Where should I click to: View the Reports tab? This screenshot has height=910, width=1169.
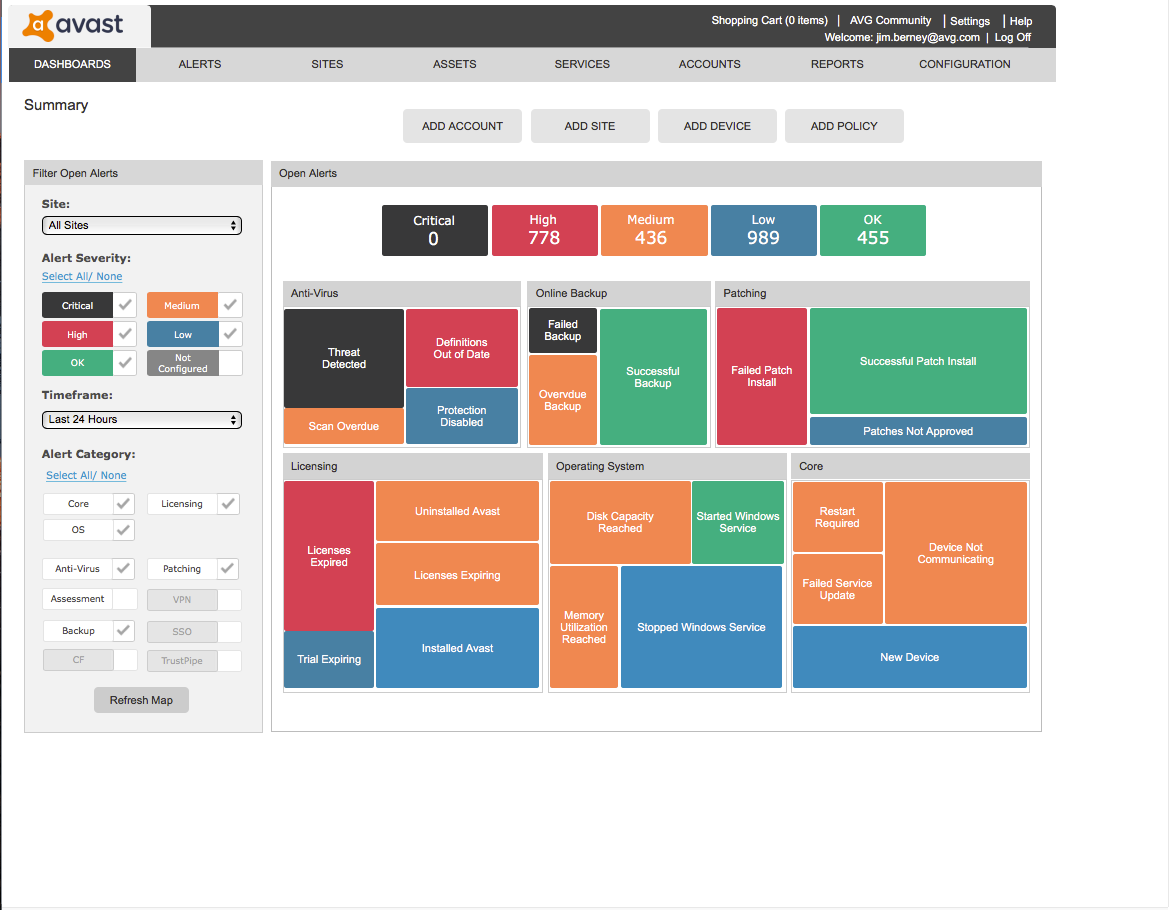[837, 64]
